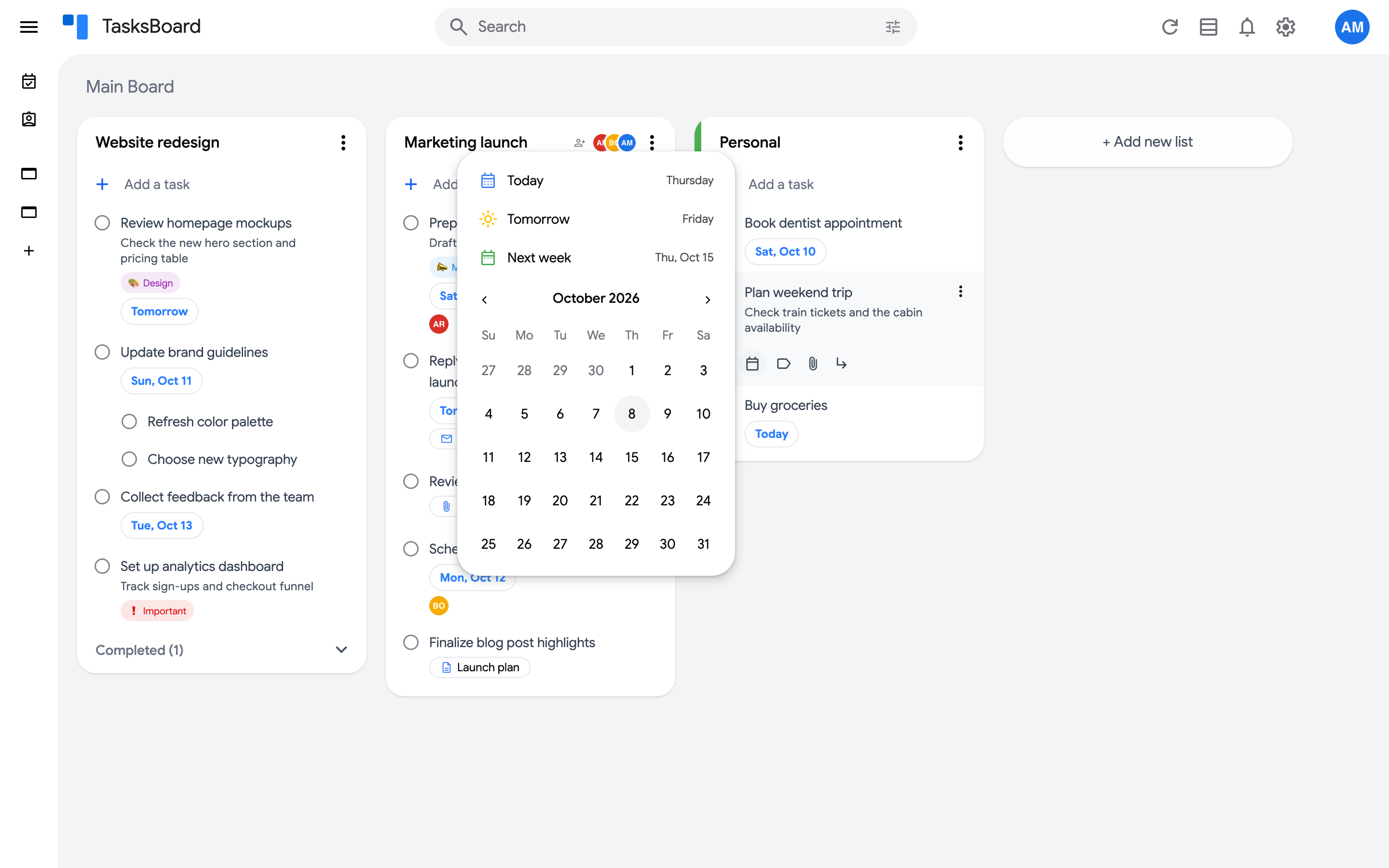This screenshot has height=868, width=1389.
Task: Click the board layout view icon
Action: [1208, 27]
